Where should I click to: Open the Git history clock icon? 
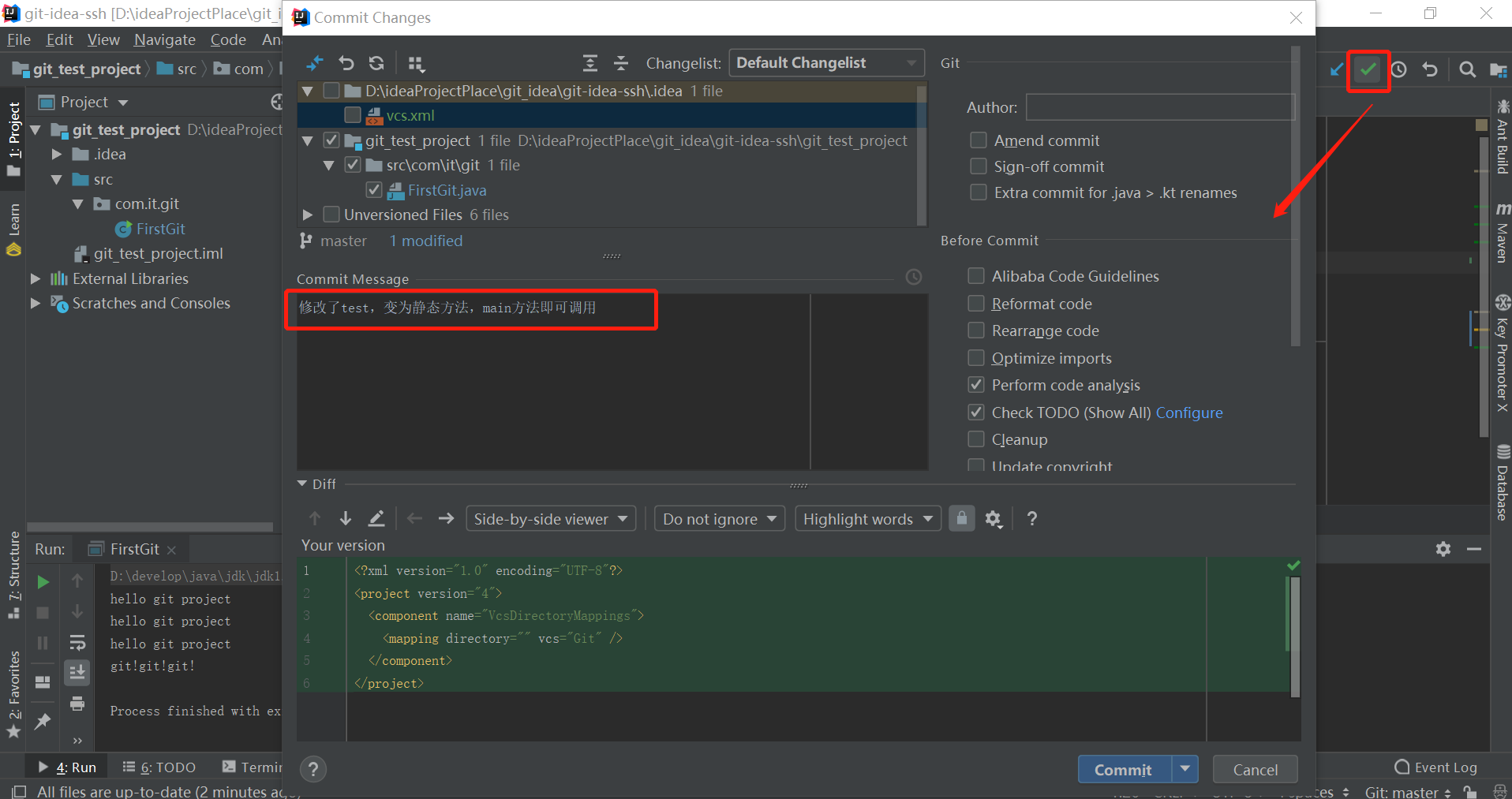click(1398, 69)
